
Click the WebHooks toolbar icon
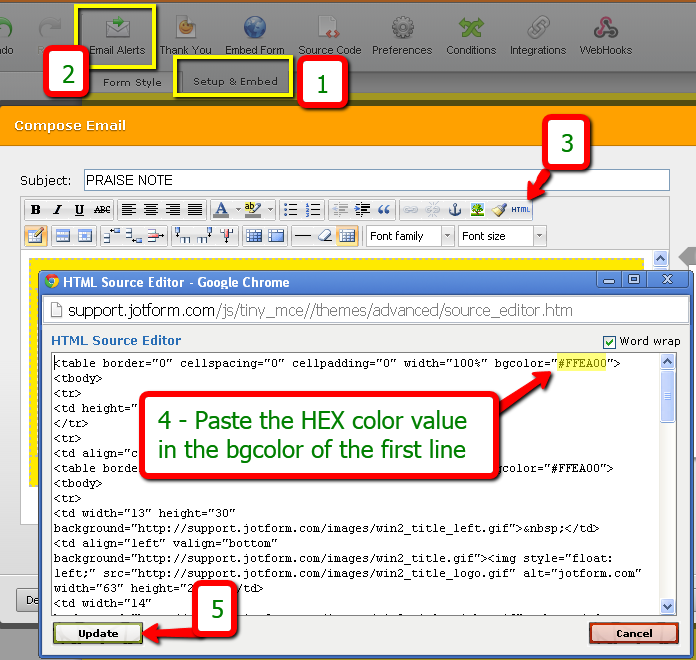pyautogui.click(x=605, y=34)
